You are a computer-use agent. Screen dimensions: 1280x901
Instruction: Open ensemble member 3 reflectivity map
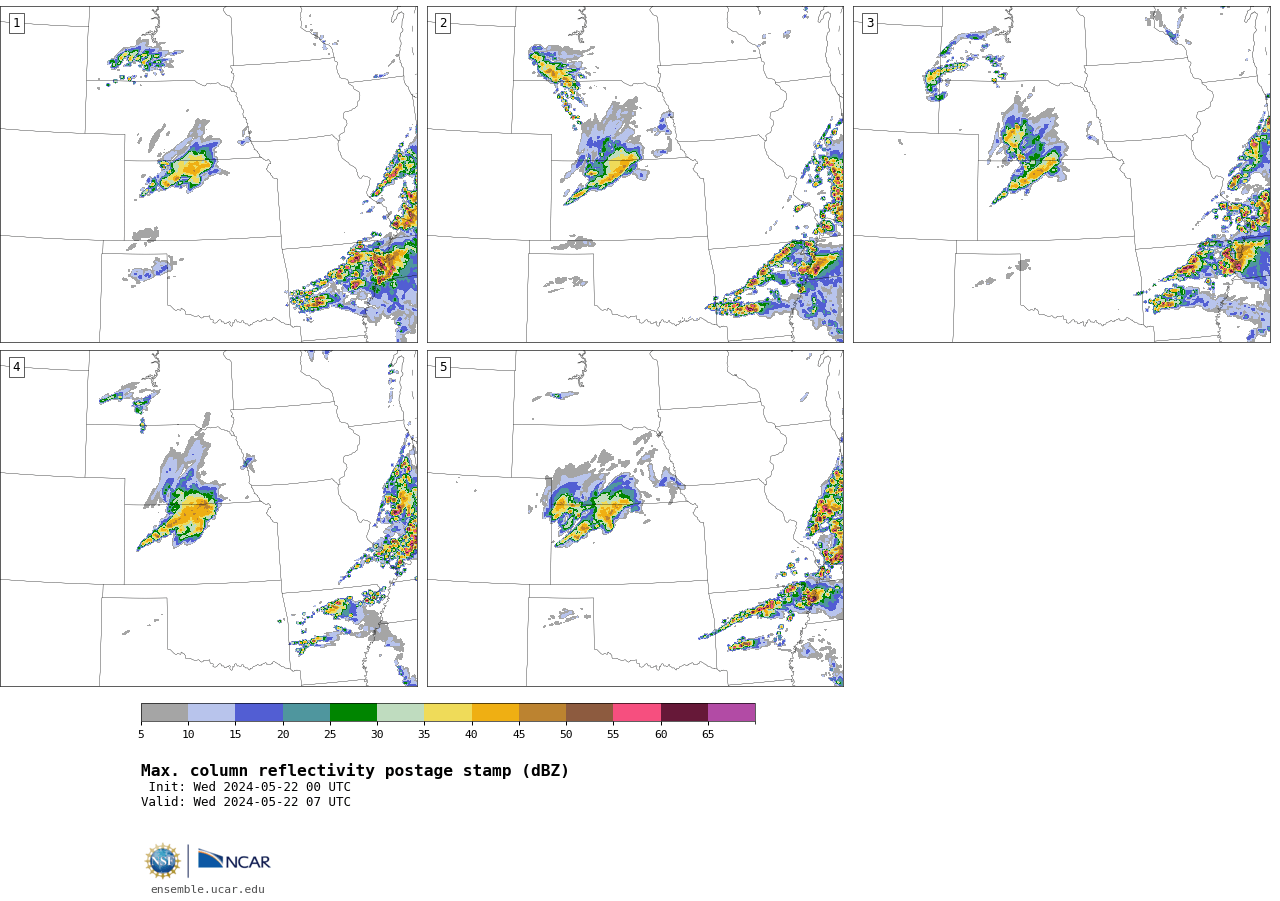pyautogui.click(x=1062, y=175)
